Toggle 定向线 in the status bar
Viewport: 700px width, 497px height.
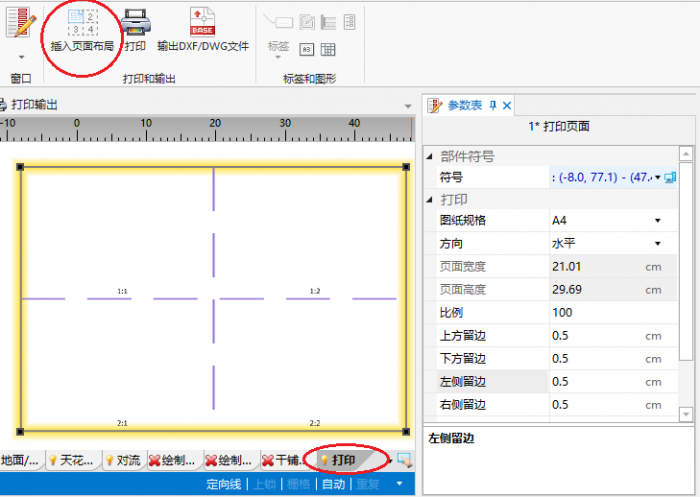pyautogui.click(x=224, y=485)
